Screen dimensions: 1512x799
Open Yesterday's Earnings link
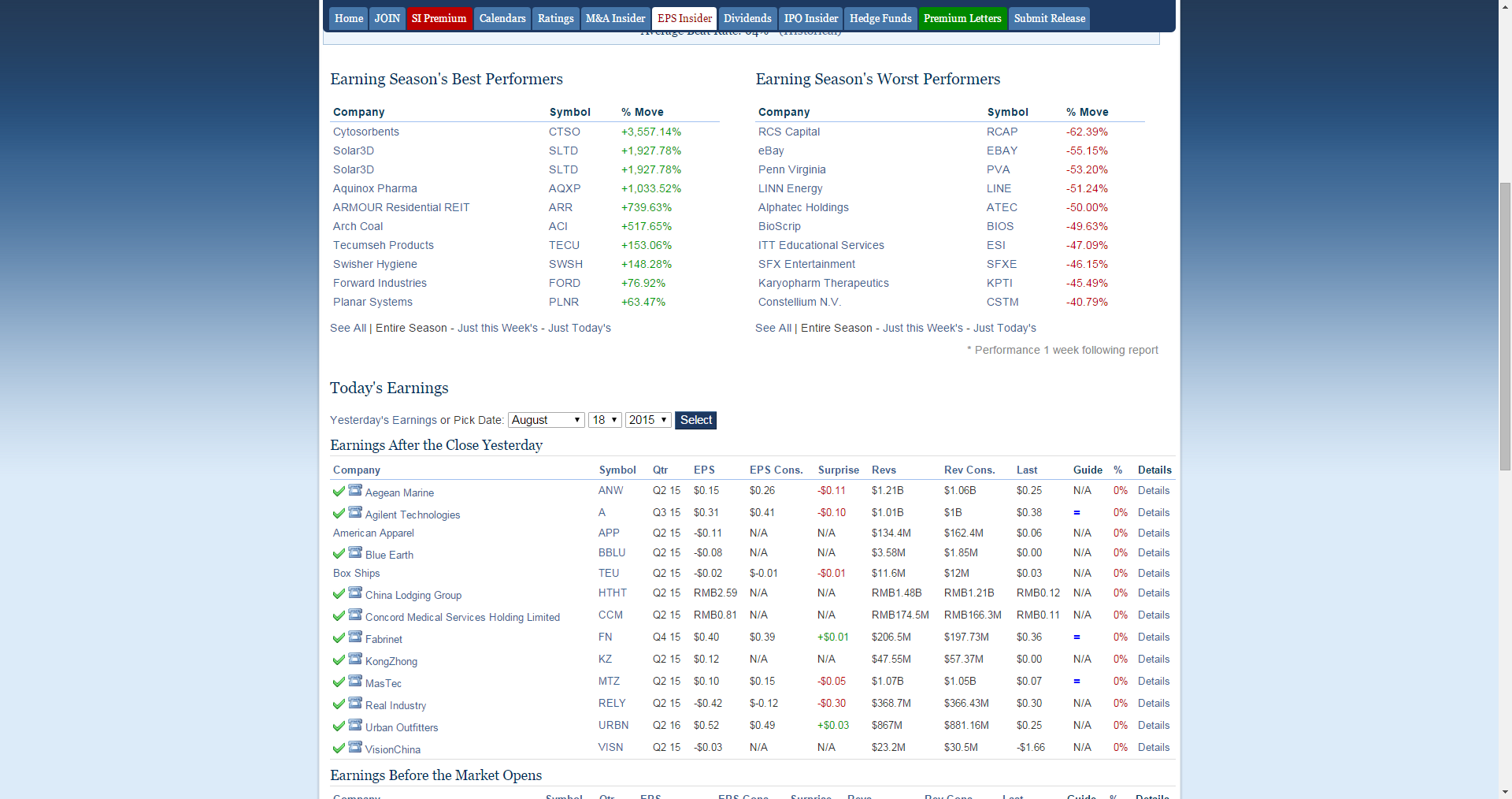coord(383,420)
